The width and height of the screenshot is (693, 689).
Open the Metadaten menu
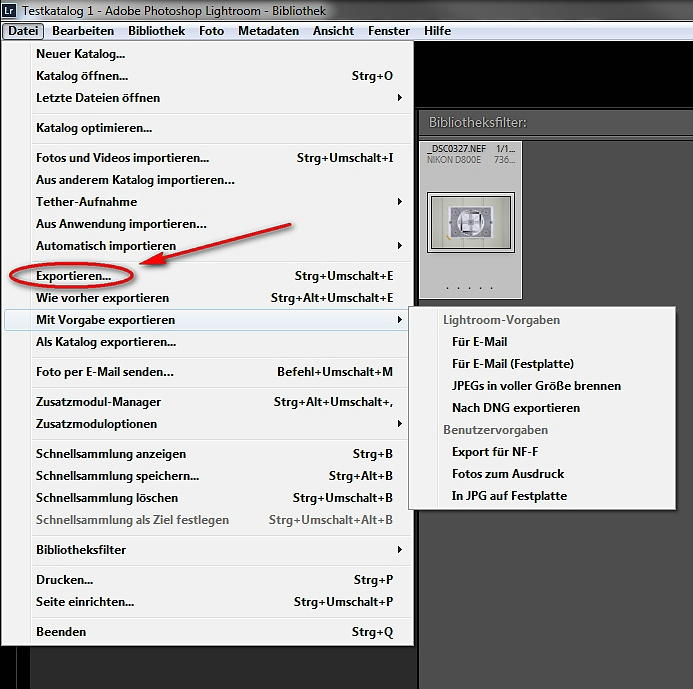[268, 31]
